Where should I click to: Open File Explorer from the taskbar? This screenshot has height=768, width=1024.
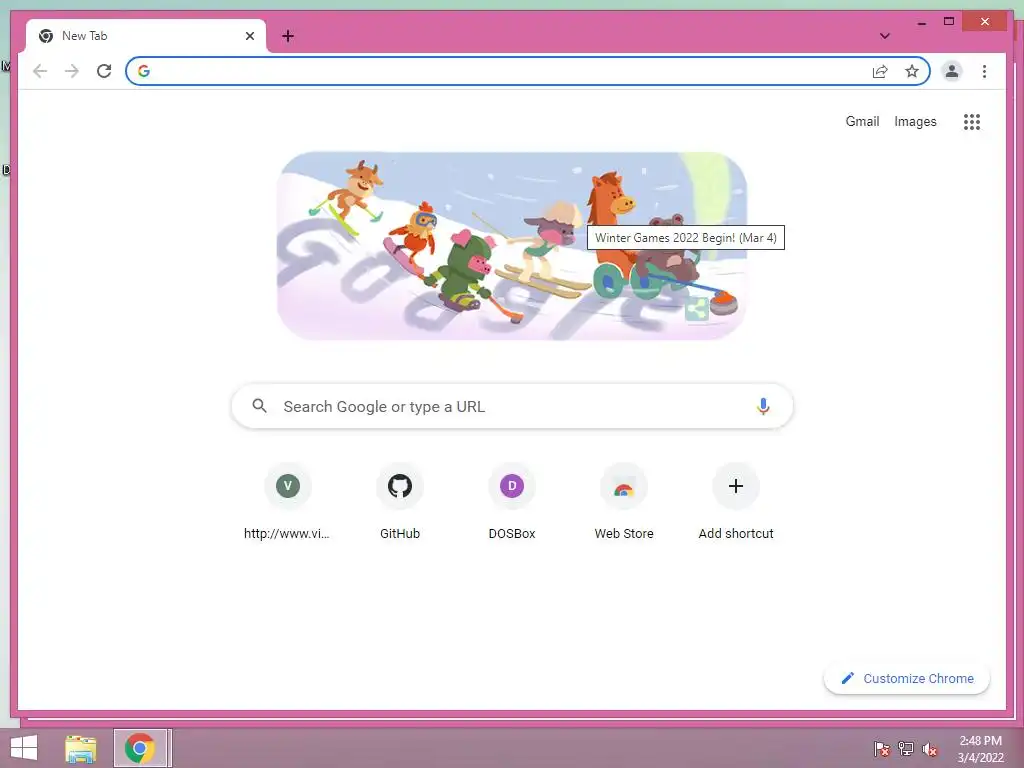(x=81, y=748)
